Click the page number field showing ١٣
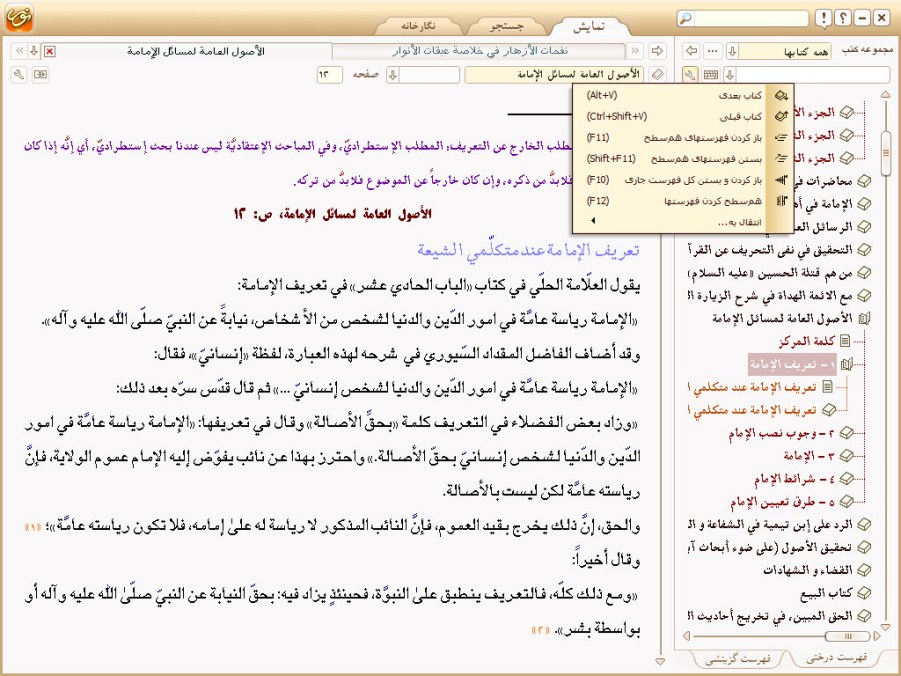 329,74
